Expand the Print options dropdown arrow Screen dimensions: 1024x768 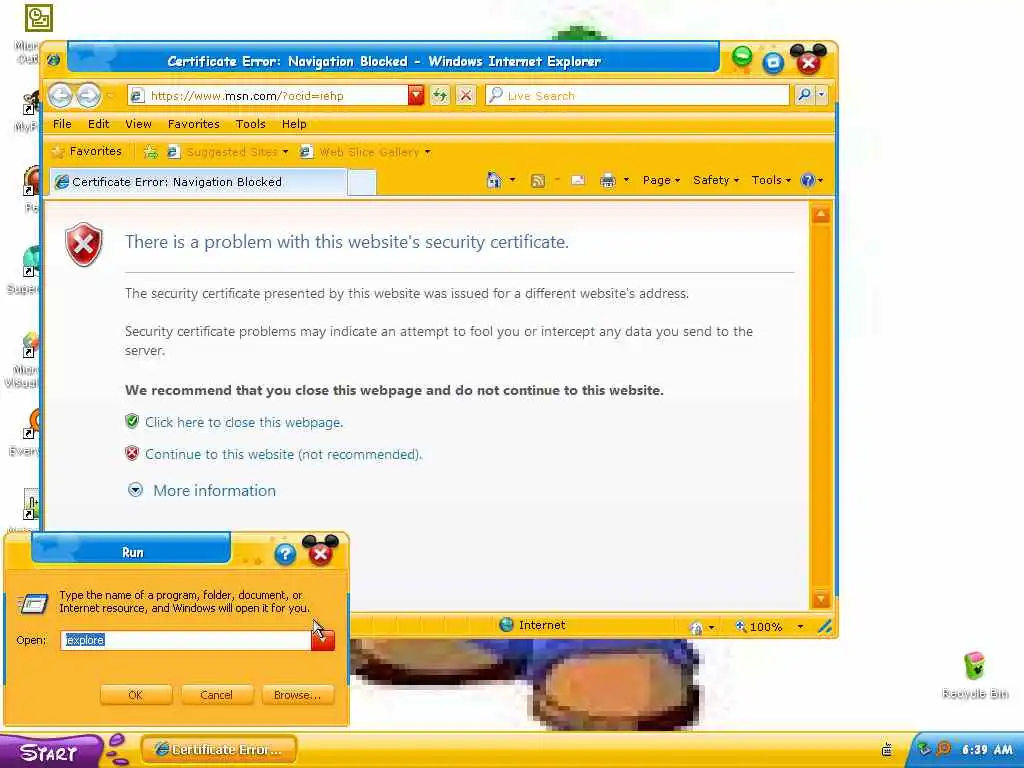click(626, 180)
